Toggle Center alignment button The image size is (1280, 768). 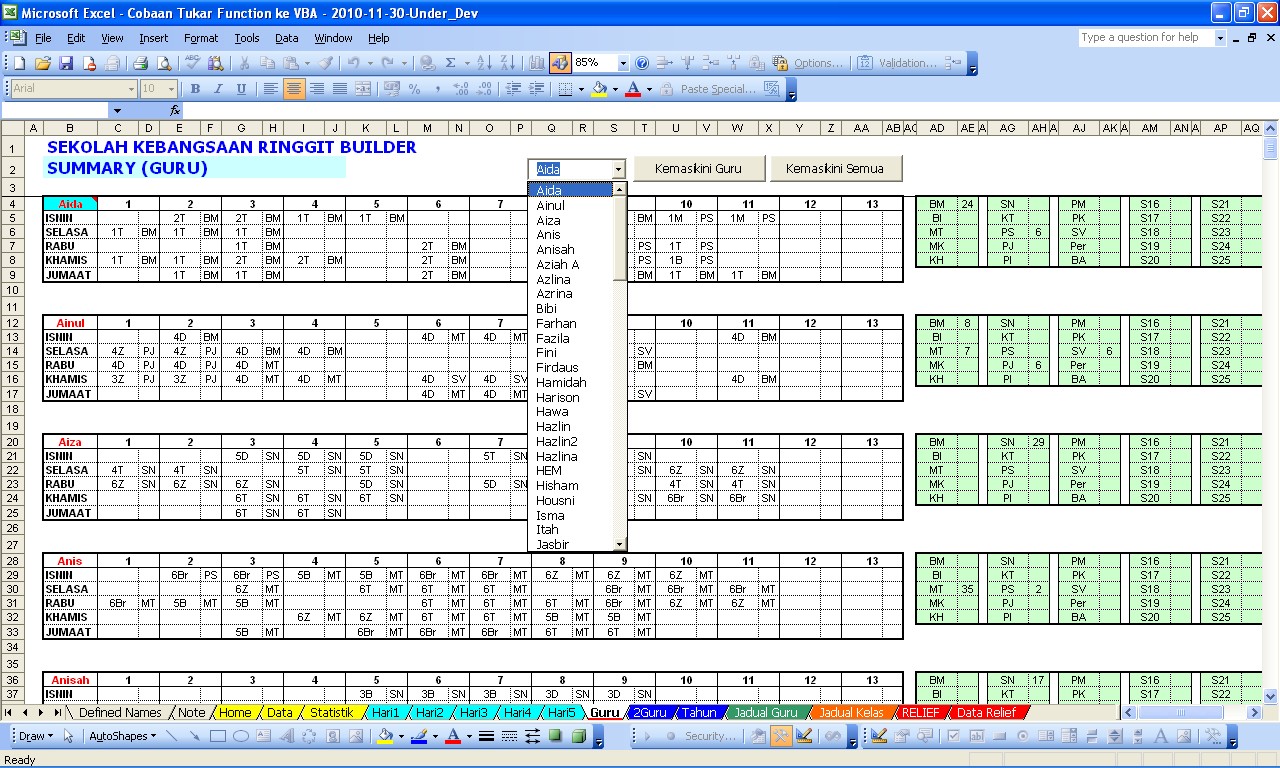tap(293, 89)
